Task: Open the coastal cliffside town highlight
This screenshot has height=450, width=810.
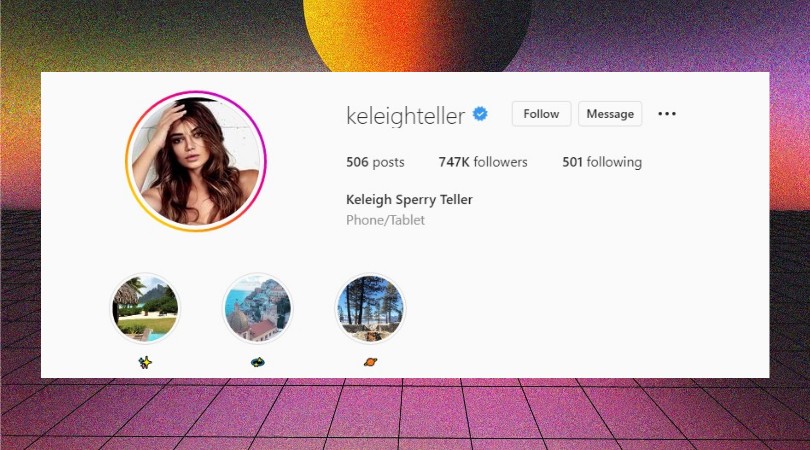Action: pos(257,308)
